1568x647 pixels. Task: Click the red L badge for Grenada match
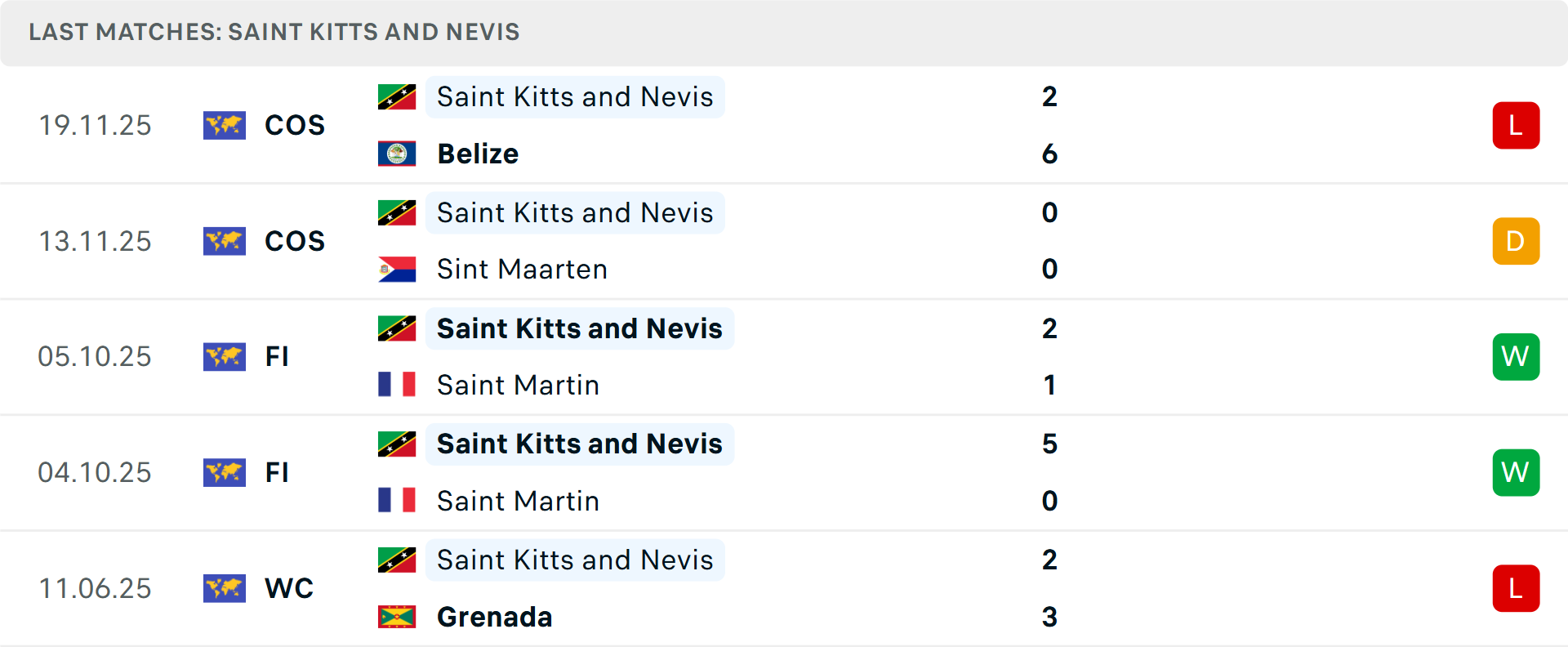(x=1516, y=588)
